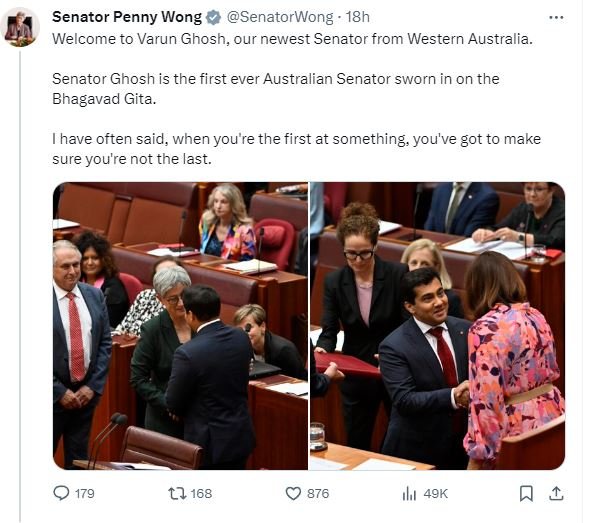Open the @SenatorWong handle link
The image size is (603, 523).
280,17
